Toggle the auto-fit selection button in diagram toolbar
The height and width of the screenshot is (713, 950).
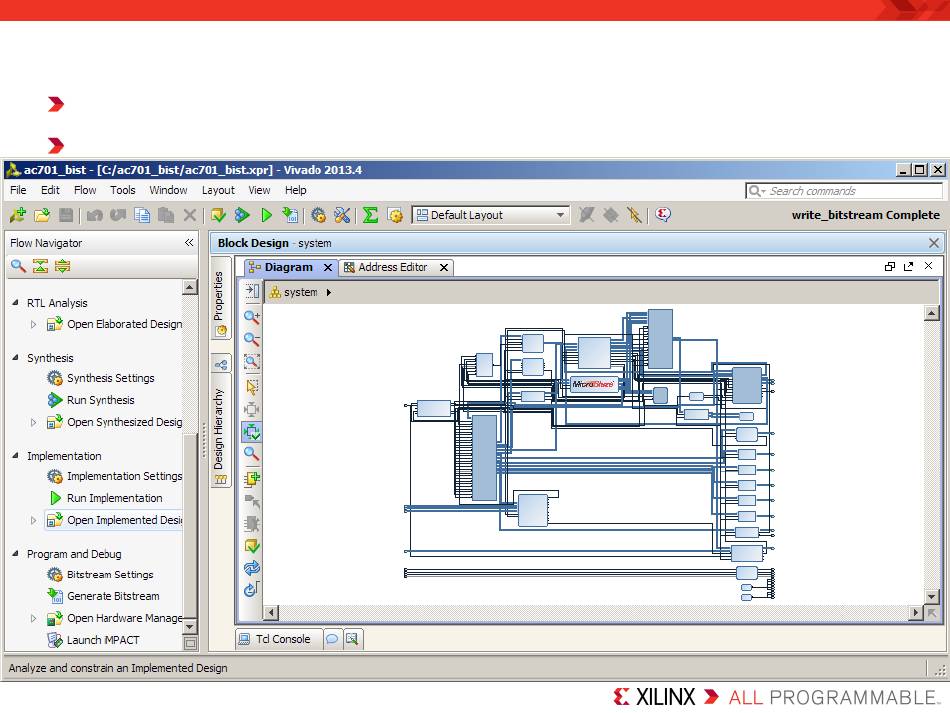(x=252, y=432)
